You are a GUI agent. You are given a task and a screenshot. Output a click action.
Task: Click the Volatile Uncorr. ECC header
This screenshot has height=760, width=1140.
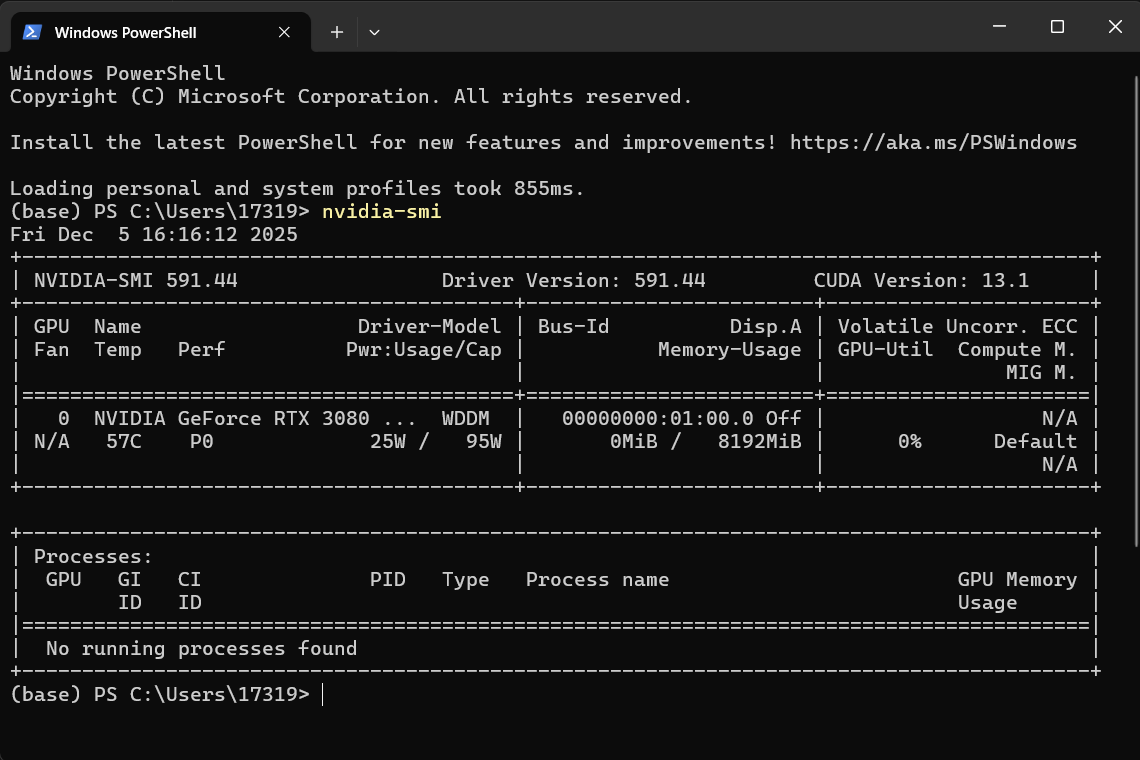tap(958, 327)
